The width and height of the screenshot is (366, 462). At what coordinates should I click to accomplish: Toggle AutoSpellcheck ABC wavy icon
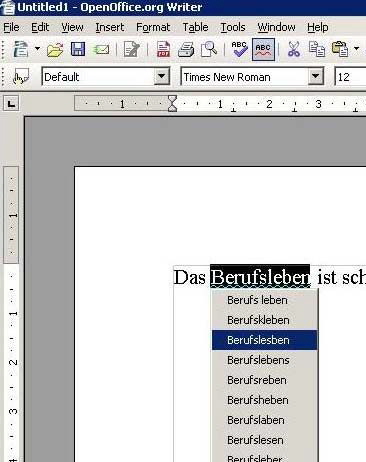263,49
